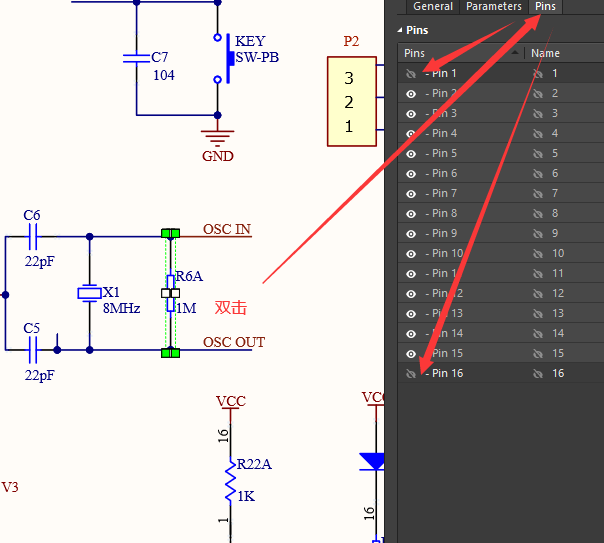This screenshot has width=604, height=543.
Task: Toggle visibility eye for Pin 8
Action: (x=411, y=214)
